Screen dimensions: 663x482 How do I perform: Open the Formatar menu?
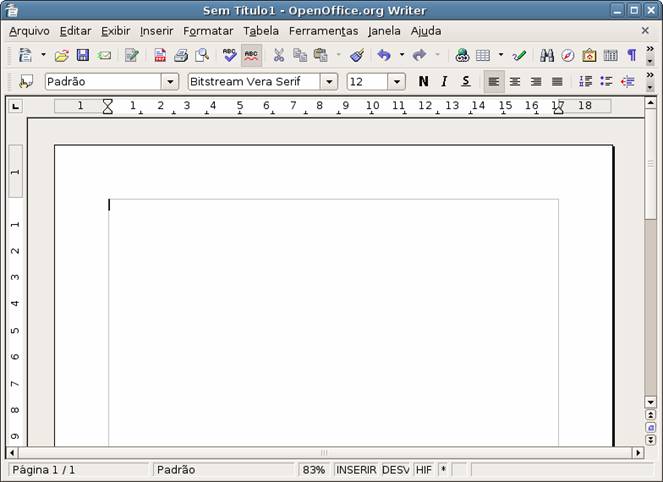(208, 31)
